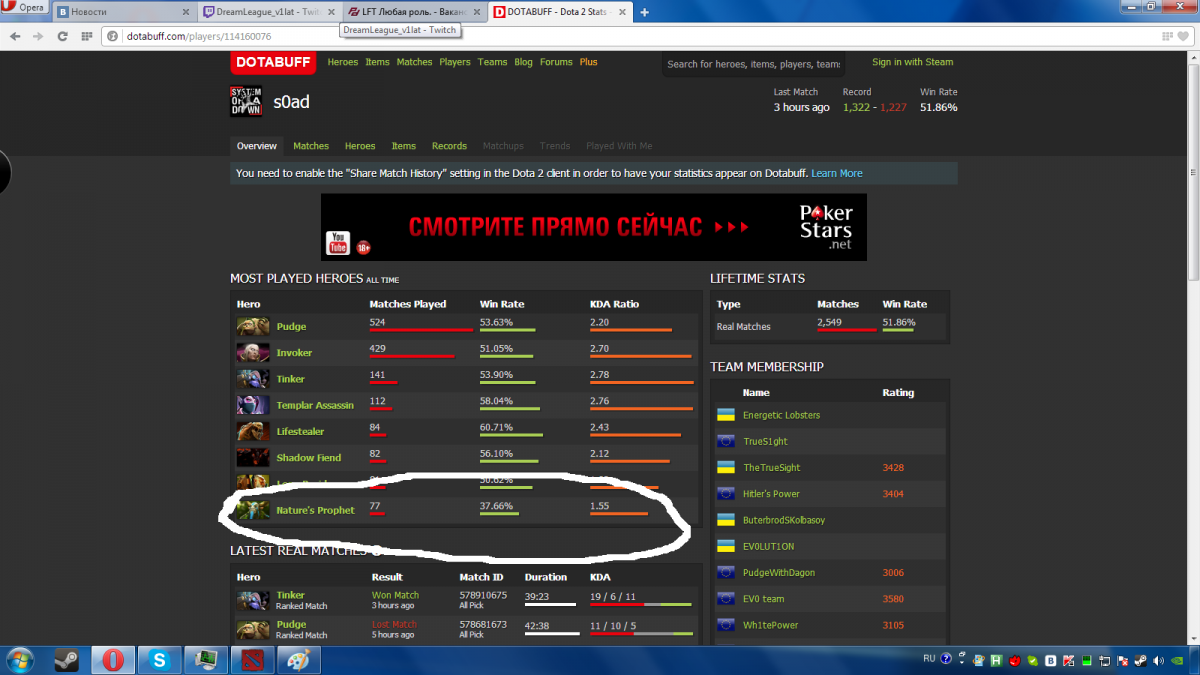The image size is (1200, 675).
Task: Close the Новости tab
Action: click(x=188, y=13)
